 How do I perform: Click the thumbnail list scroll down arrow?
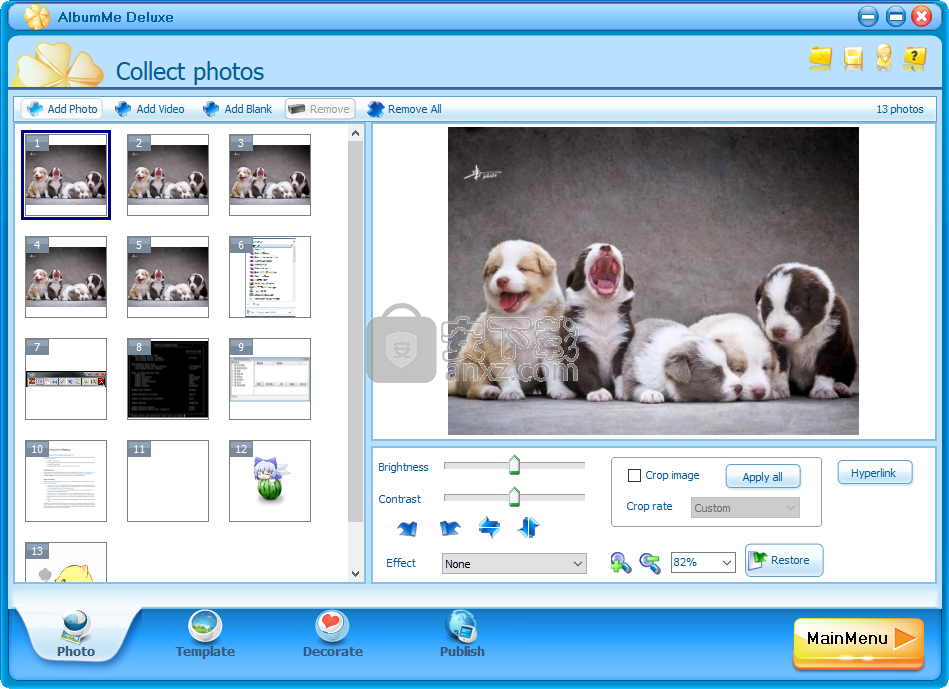point(355,573)
